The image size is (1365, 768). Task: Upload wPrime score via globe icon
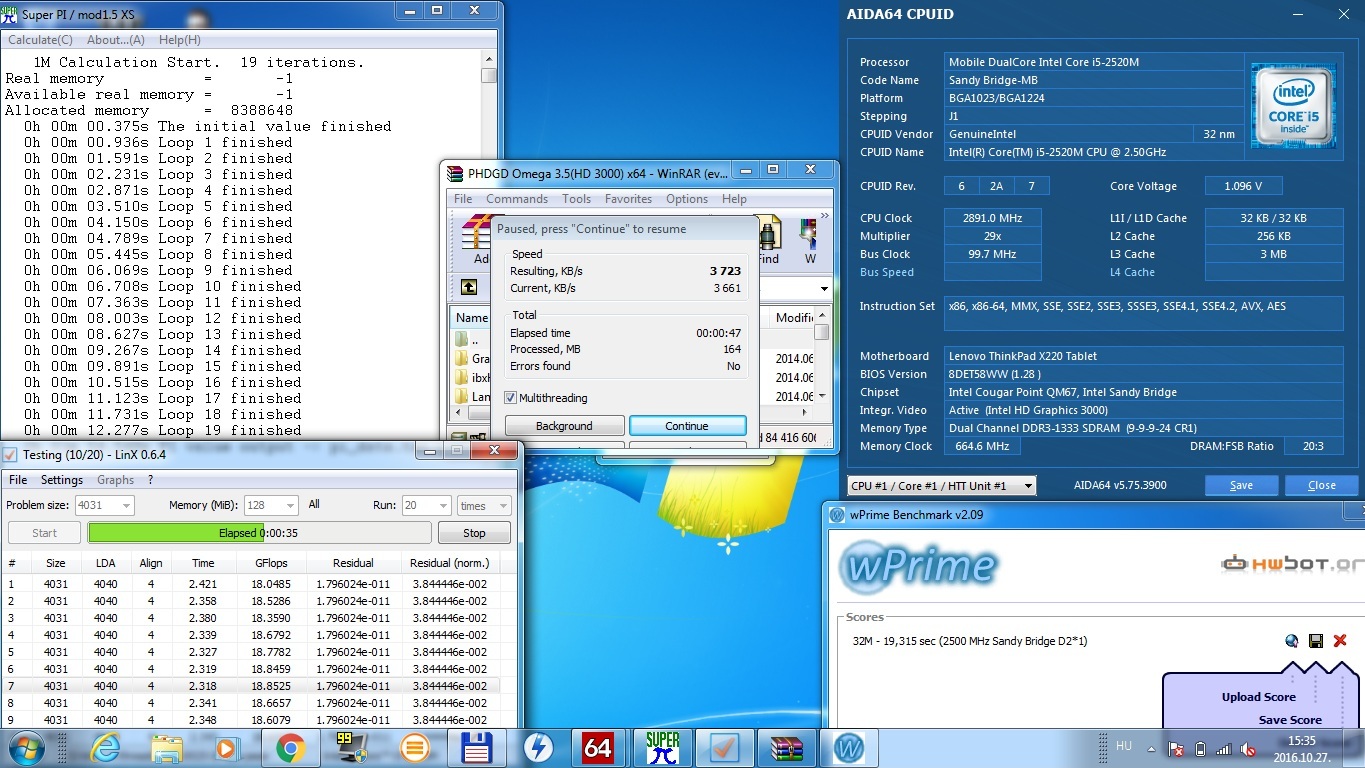(1292, 641)
